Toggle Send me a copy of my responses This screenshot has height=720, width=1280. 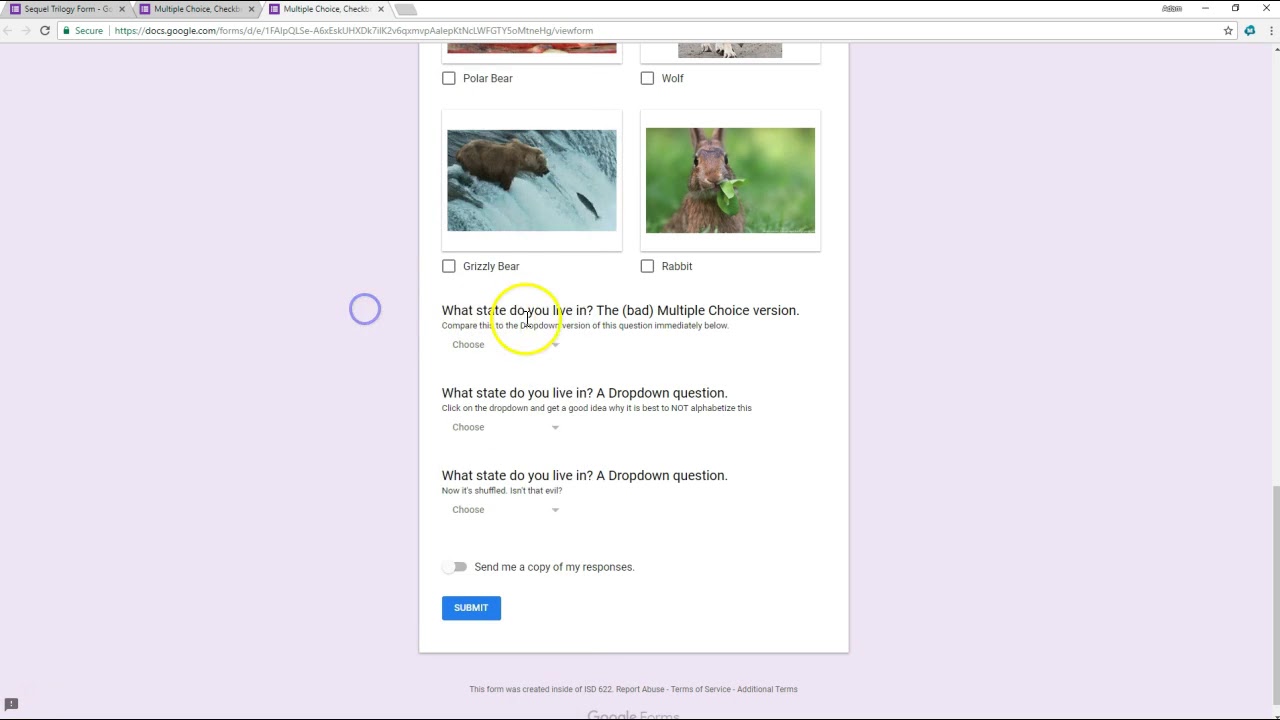pos(456,567)
